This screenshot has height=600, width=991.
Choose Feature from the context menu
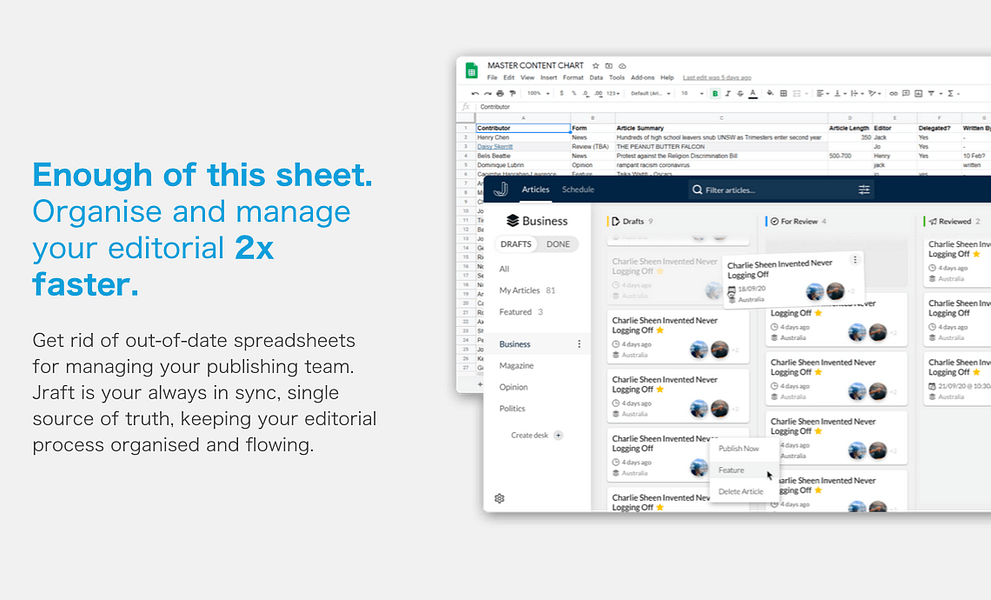[x=731, y=470]
